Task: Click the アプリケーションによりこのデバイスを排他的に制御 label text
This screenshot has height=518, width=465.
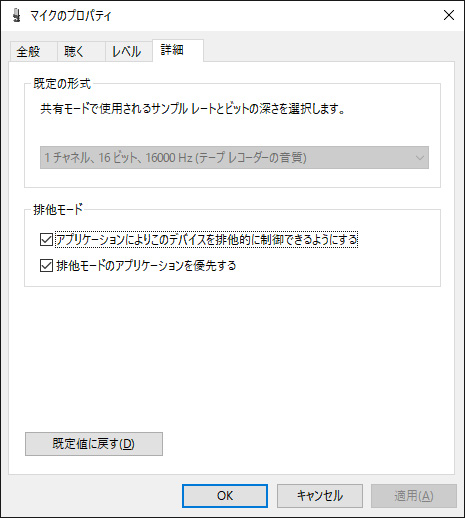Action: point(207,240)
